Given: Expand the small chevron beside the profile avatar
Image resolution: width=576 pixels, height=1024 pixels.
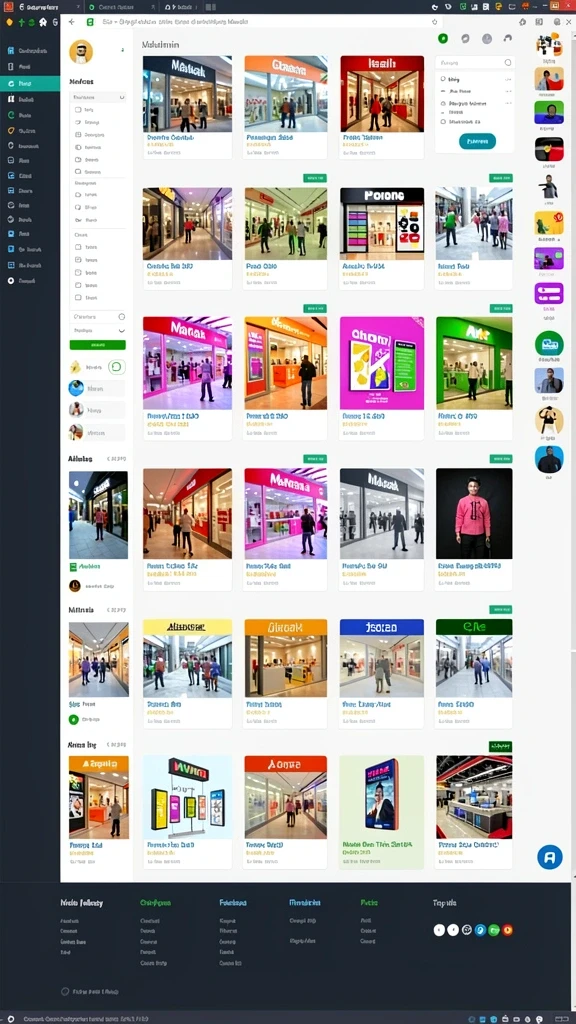Looking at the screenshot, I should point(122,50).
